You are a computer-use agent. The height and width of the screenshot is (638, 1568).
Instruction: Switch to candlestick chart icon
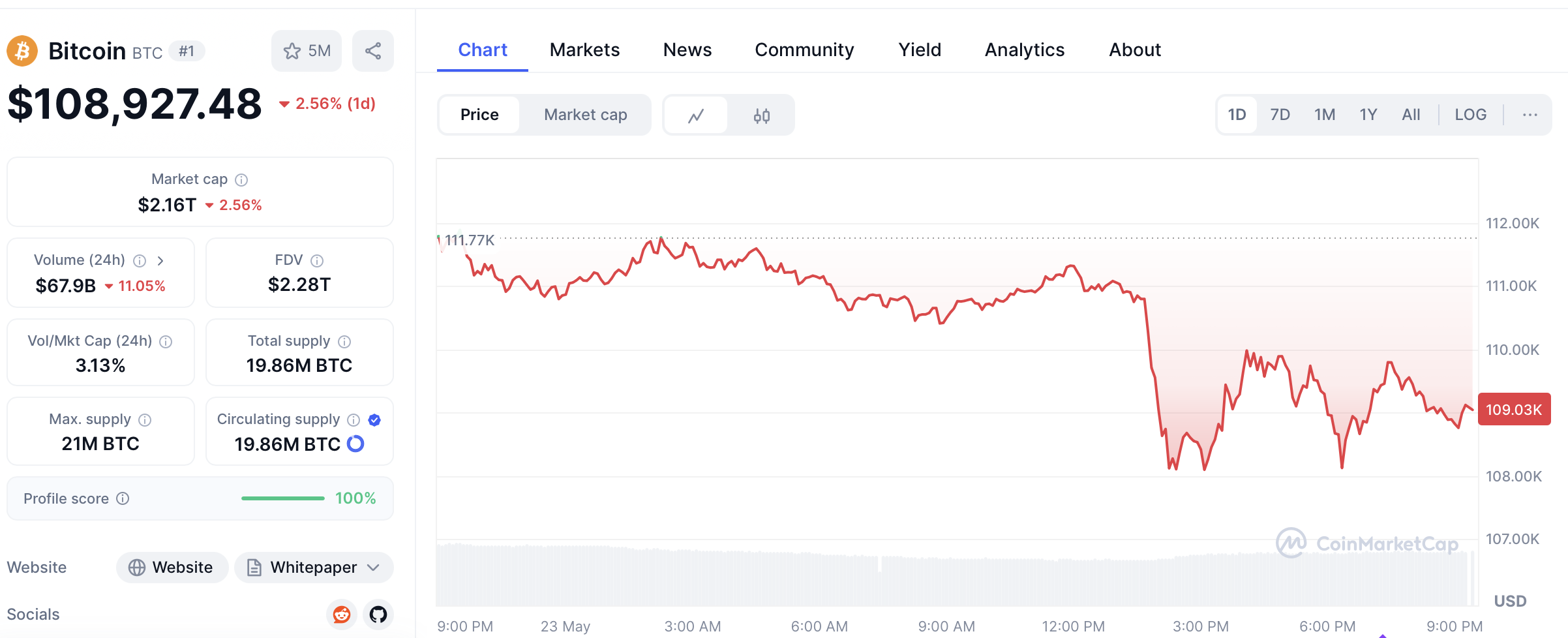tap(761, 115)
